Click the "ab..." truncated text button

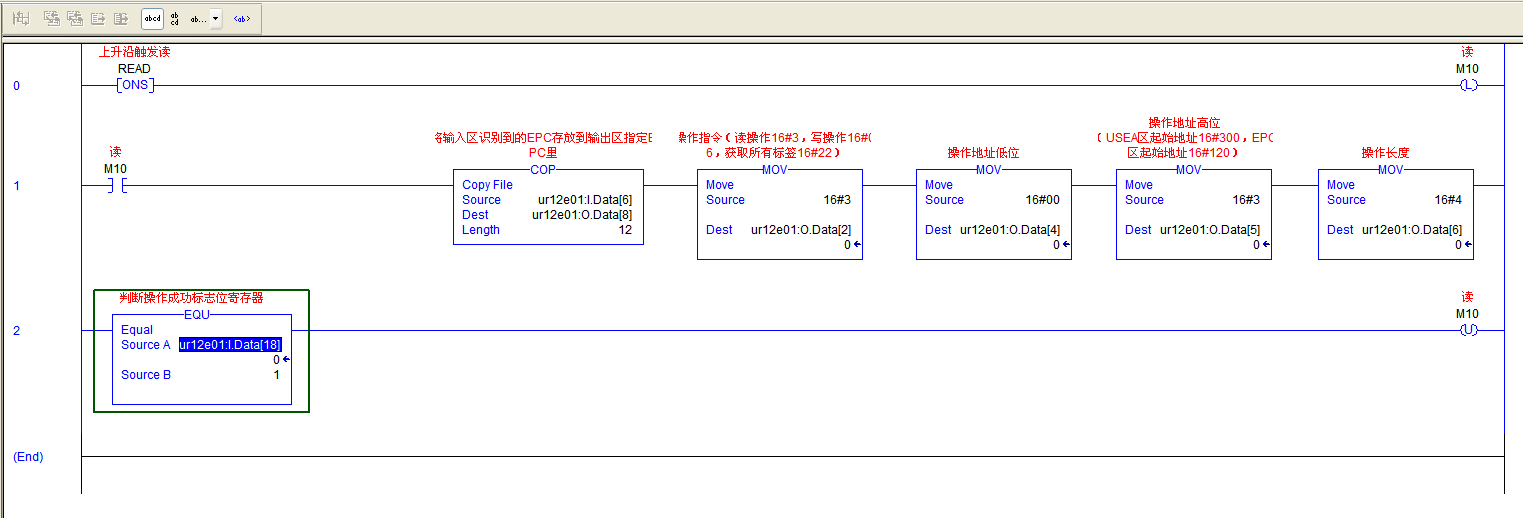[198, 18]
